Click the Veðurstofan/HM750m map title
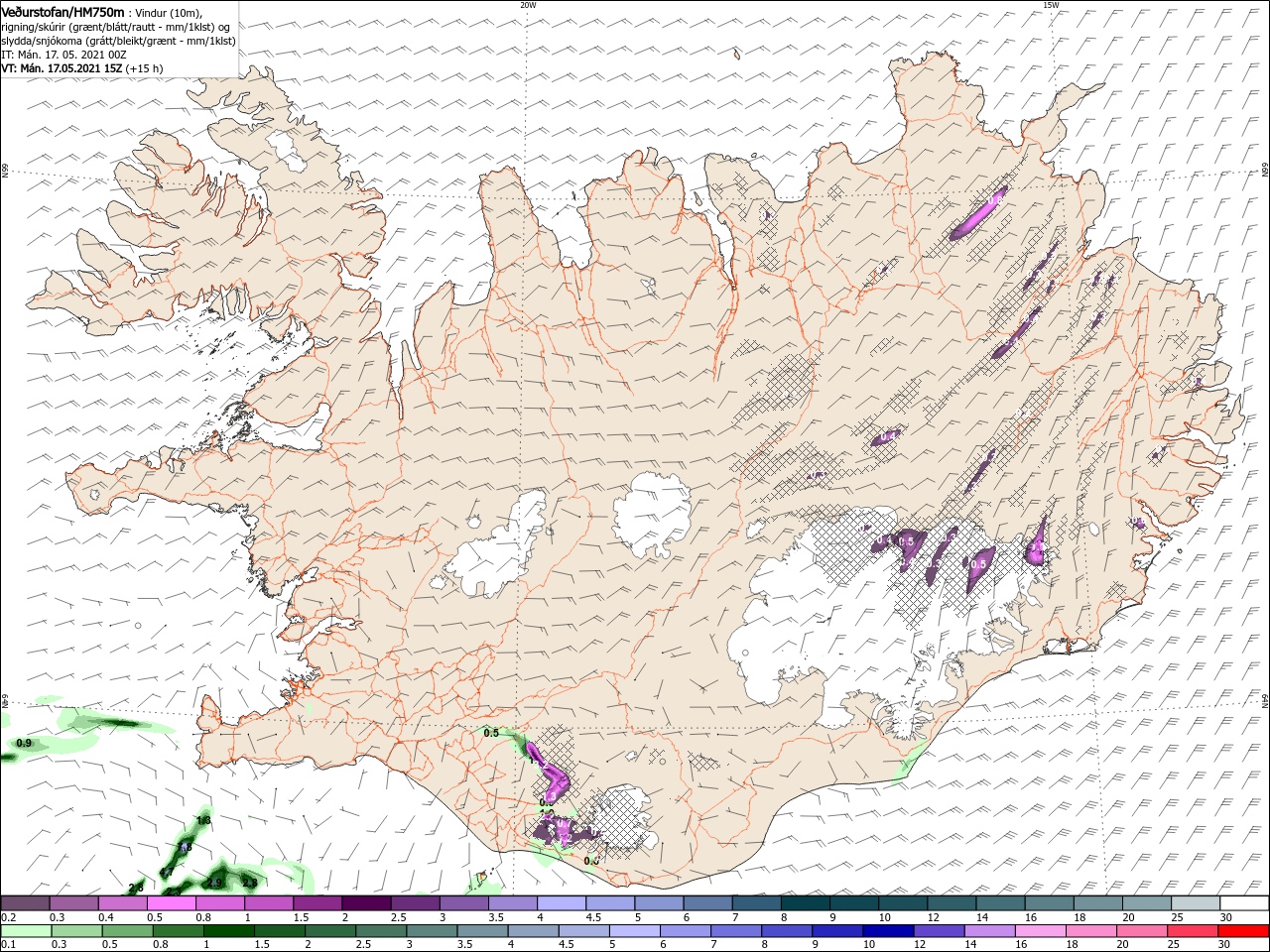This screenshot has height=952, width=1270. click(x=63, y=11)
